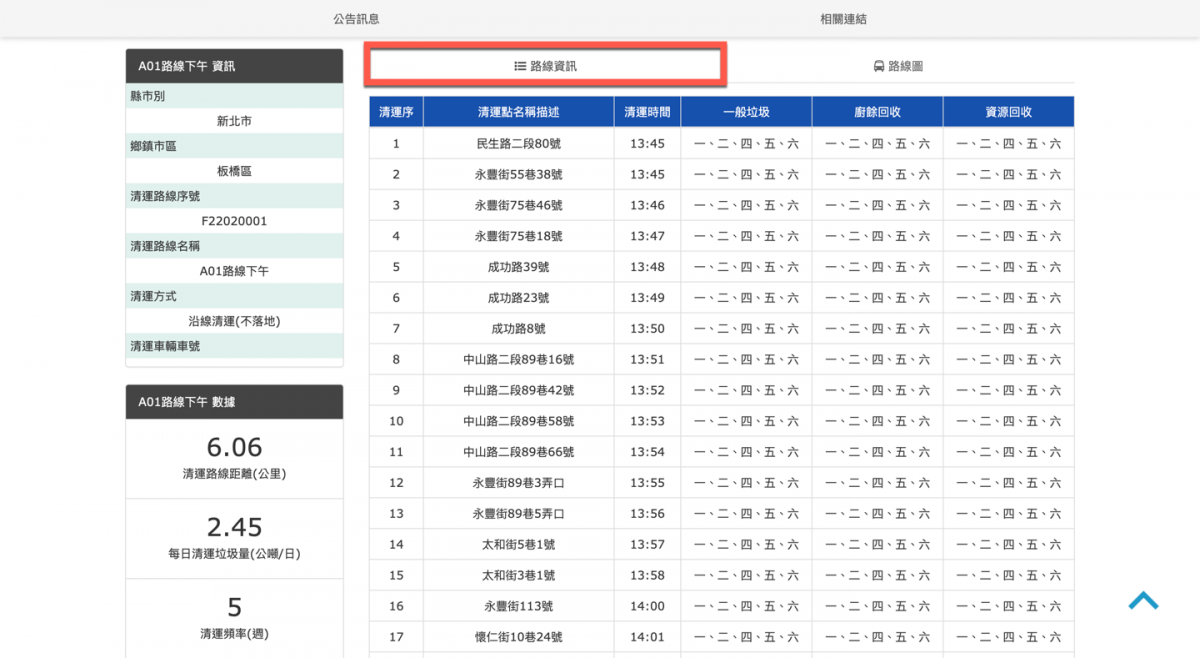Click the 2.45 daily garbage amount figure

click(x=234, y=527)
